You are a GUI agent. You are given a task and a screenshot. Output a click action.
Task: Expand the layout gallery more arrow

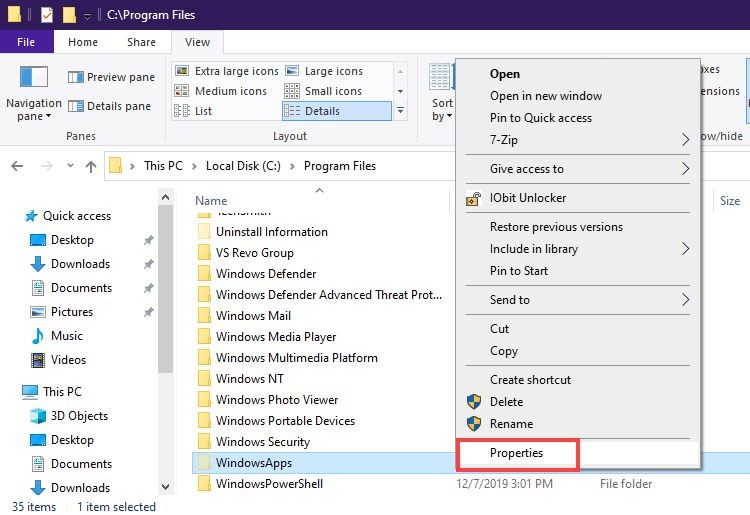click(400, 111)
